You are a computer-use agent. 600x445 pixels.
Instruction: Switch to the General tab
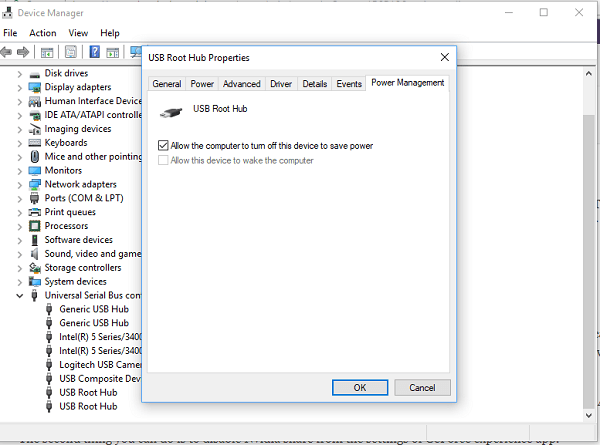click(x=167, y=84)
